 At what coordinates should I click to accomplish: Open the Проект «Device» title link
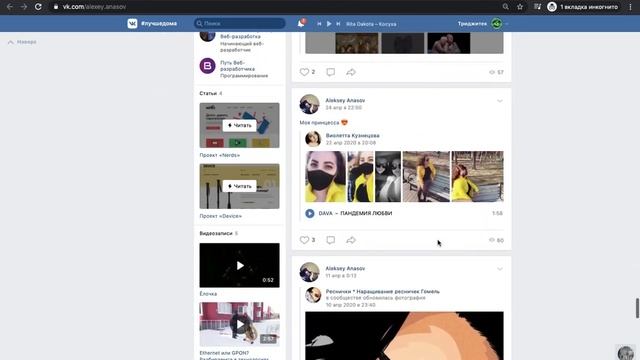click(220, 216)
